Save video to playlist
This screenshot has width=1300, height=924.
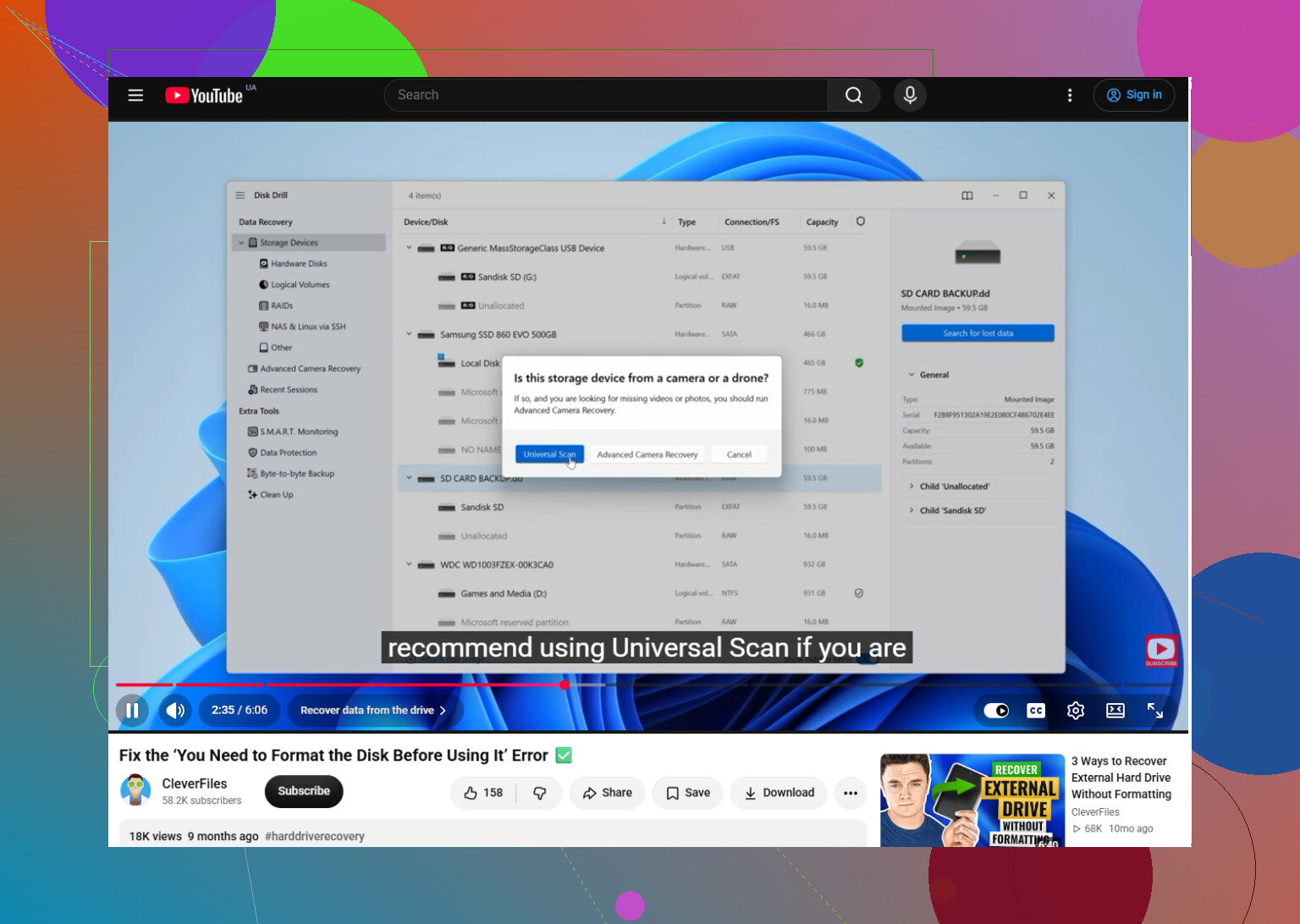point(688,793)
